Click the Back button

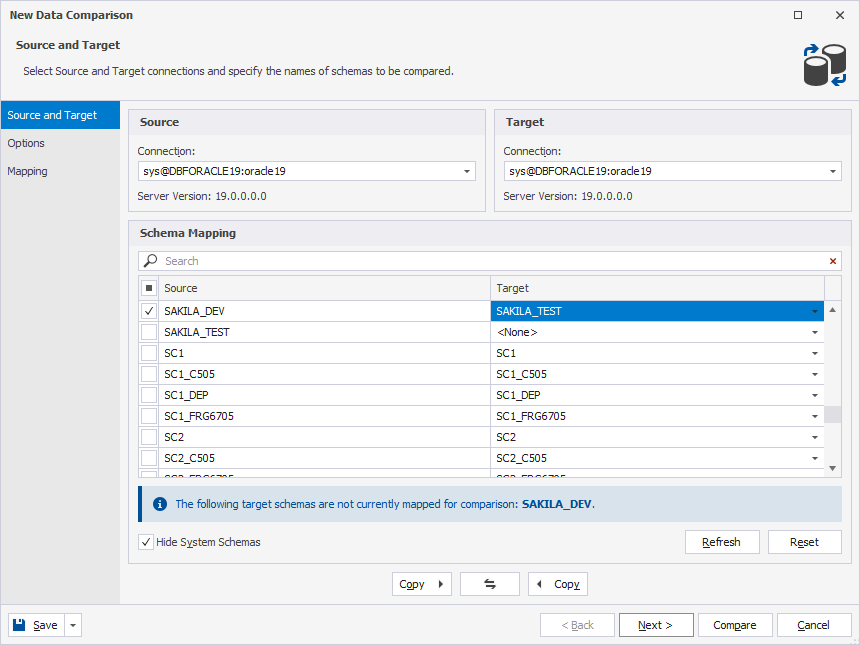pyautogui.click(x=577, y=625)
